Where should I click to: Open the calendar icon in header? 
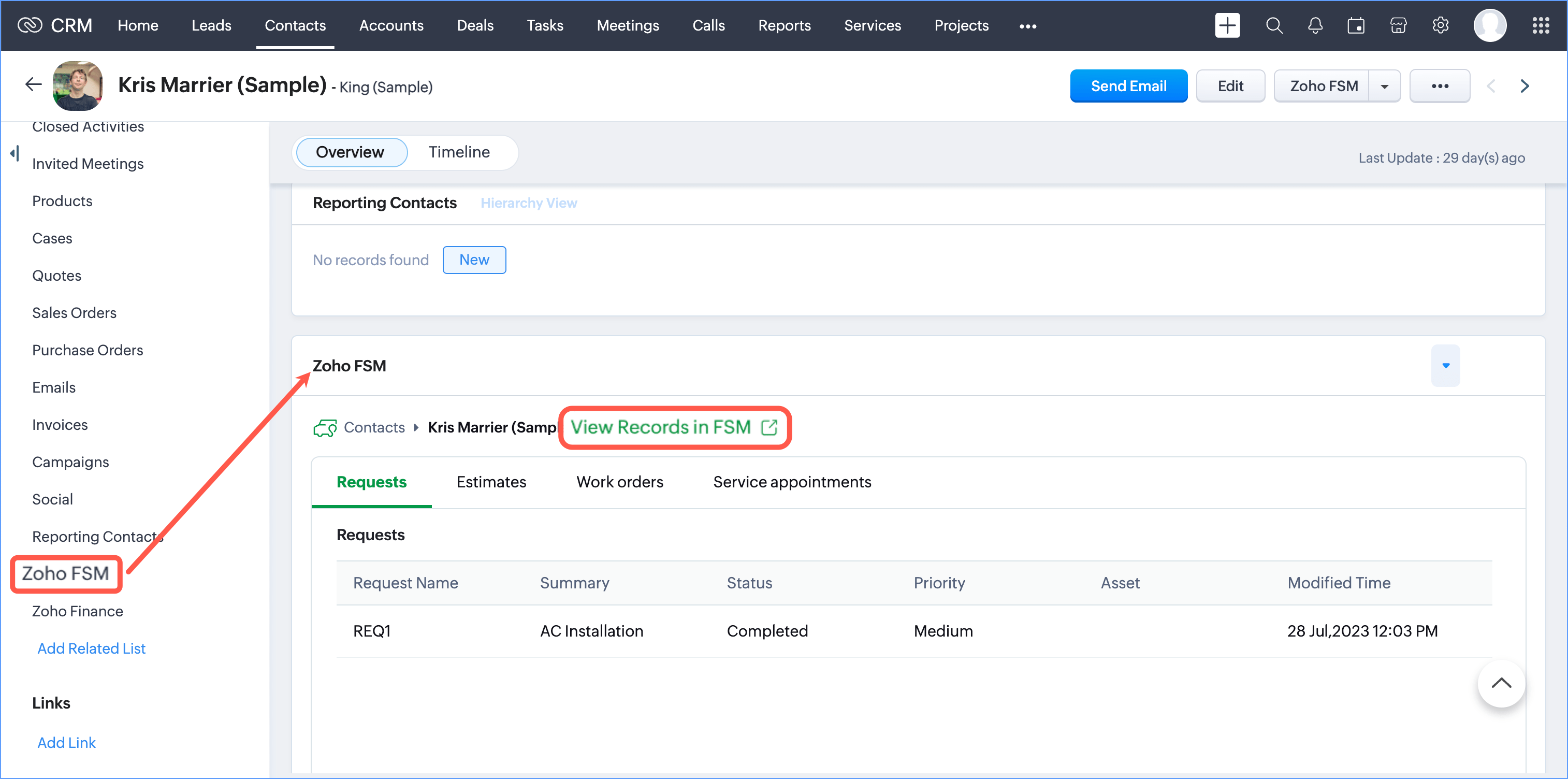[x=1356, y=25]
